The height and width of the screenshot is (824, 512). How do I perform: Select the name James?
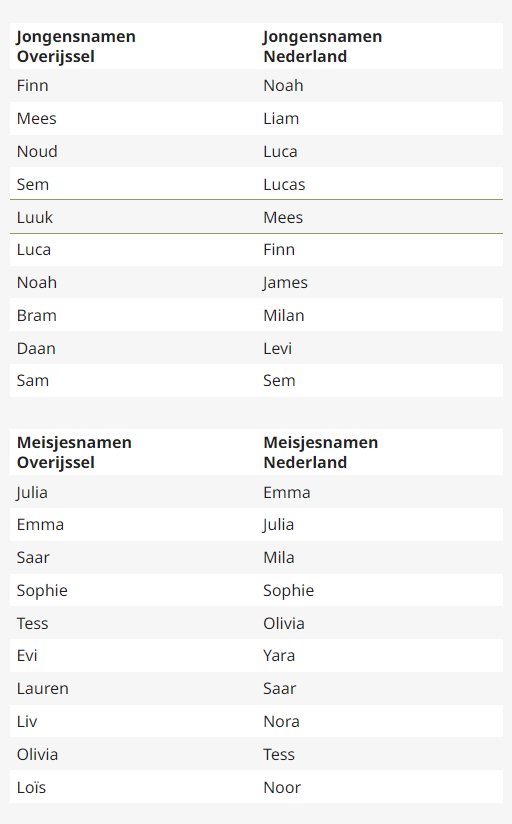tap(285, 283)
